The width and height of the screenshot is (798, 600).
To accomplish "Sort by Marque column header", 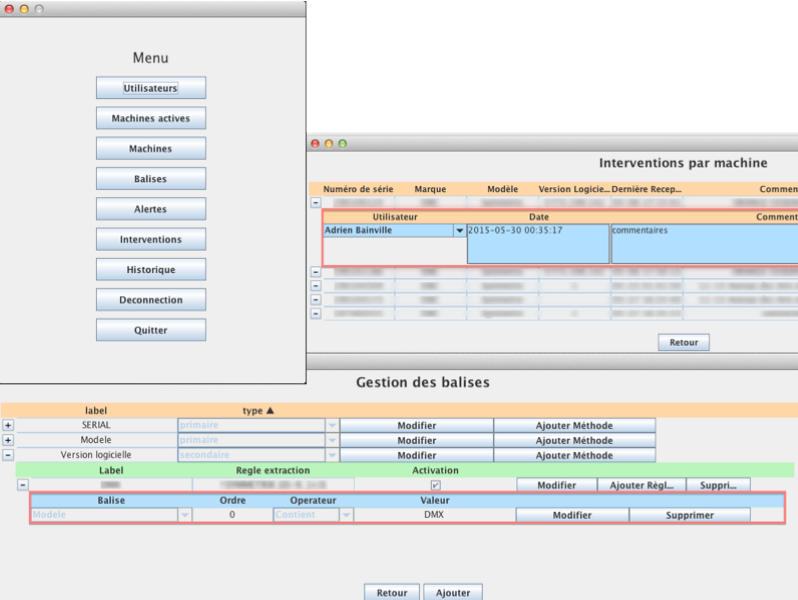I will click(x=430, y=189).
